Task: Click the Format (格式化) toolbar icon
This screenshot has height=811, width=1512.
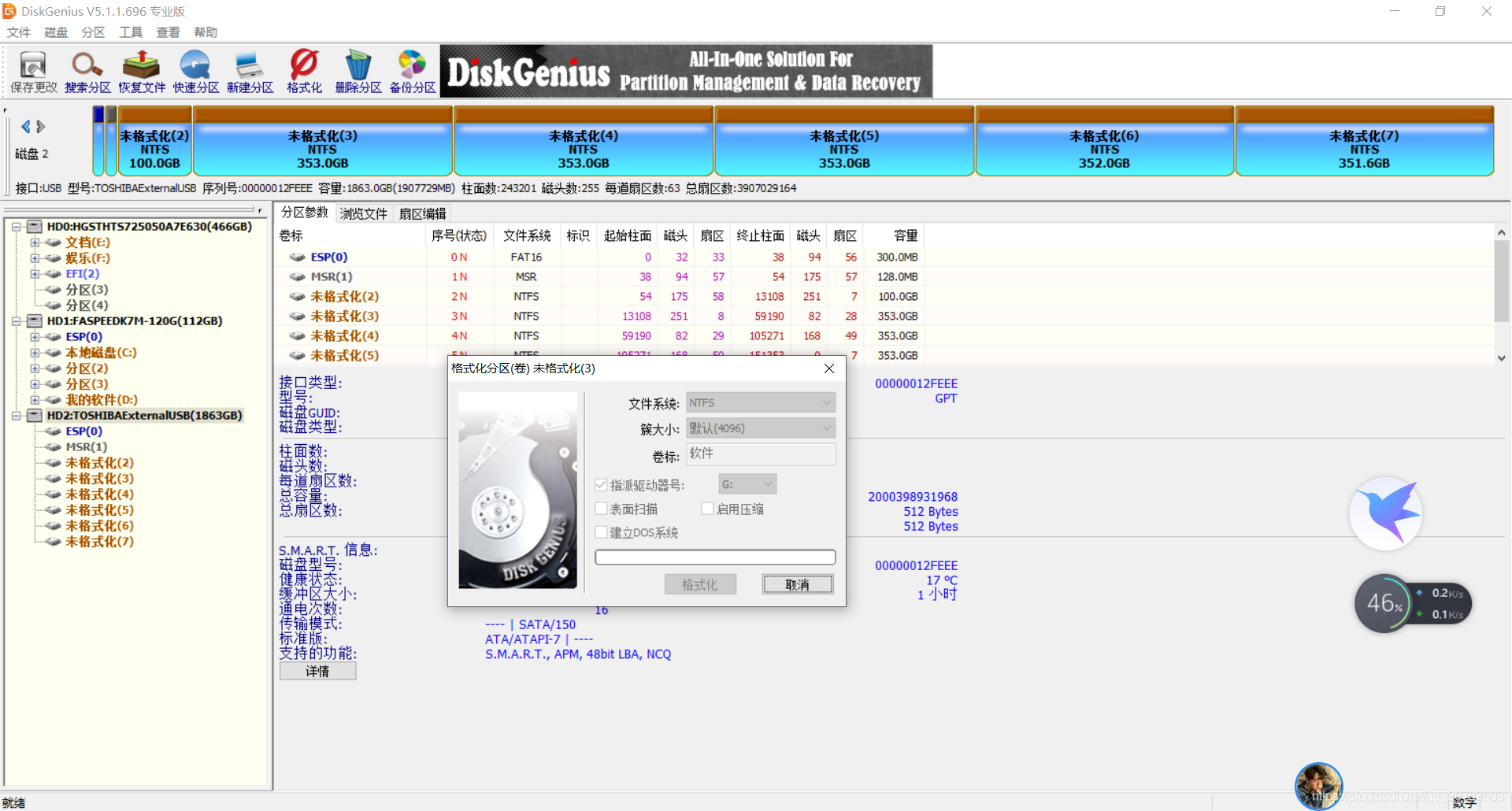Action: click(x=304, y=72)
